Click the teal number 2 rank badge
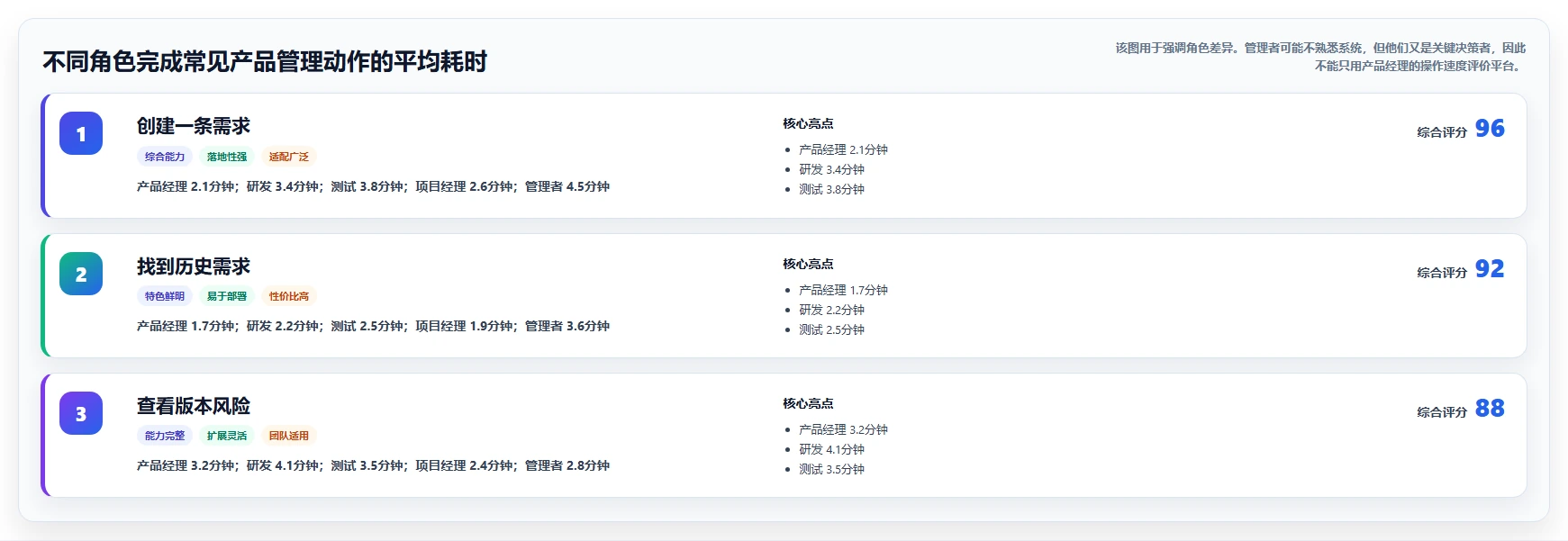 (81, 274)
